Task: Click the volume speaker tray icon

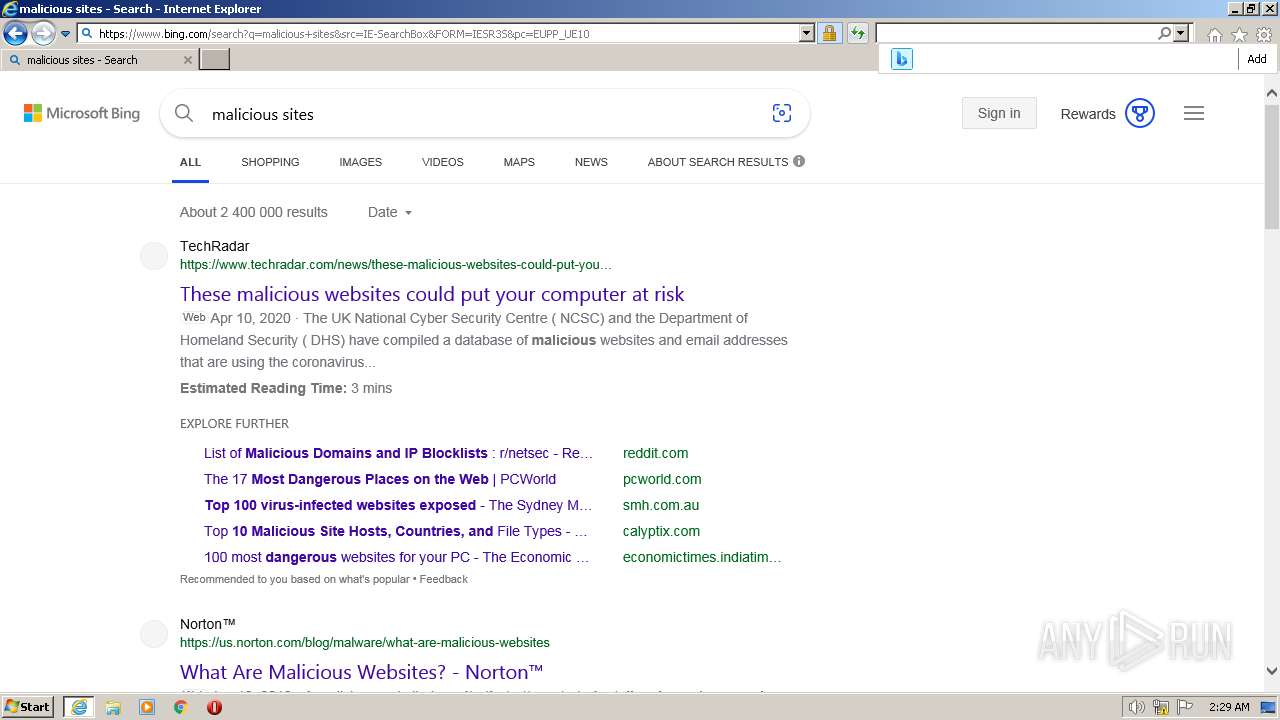Action: pyautogui.click(x=1137, y=707)
